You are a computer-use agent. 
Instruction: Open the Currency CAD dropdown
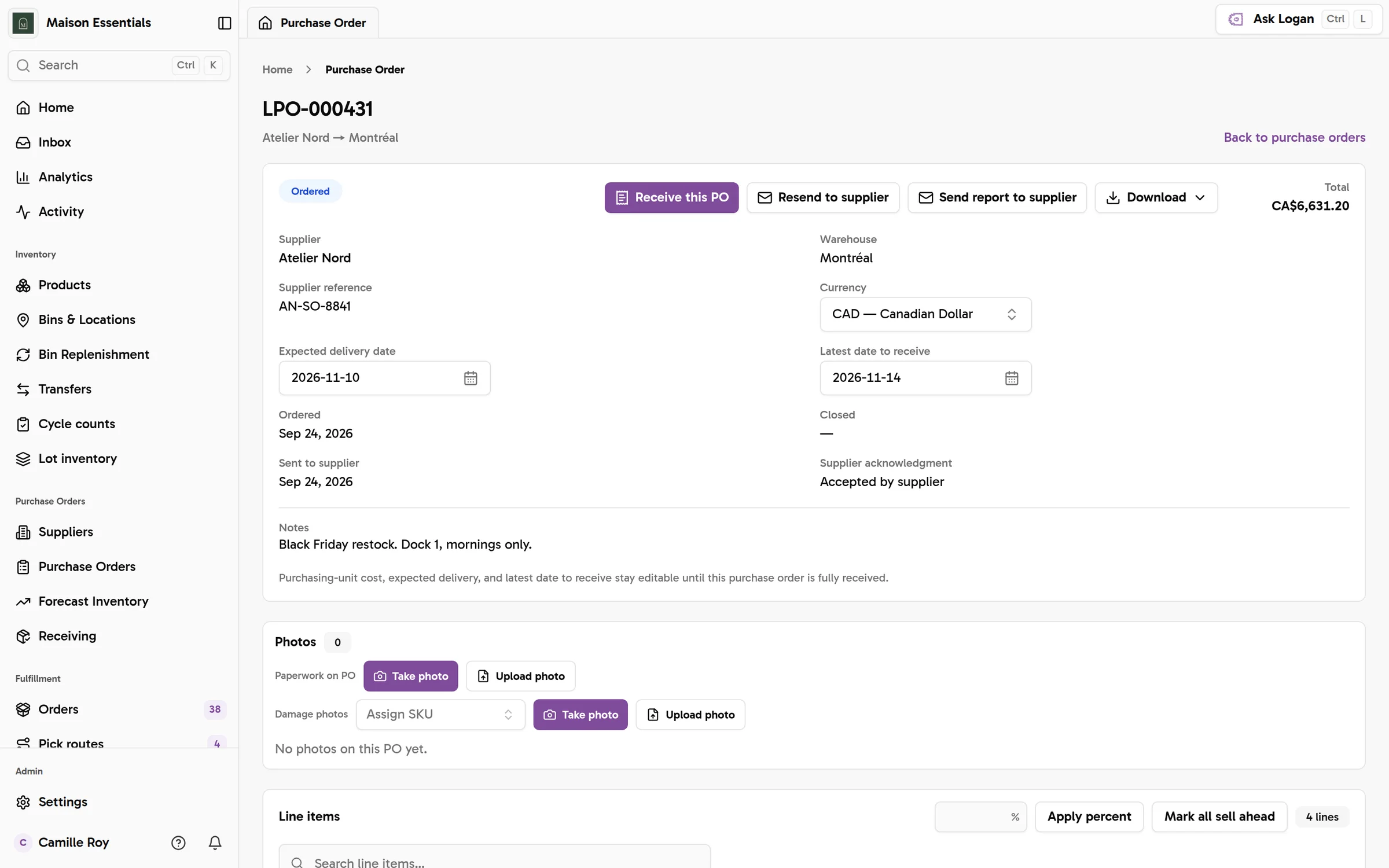click(x=925, y=314)
